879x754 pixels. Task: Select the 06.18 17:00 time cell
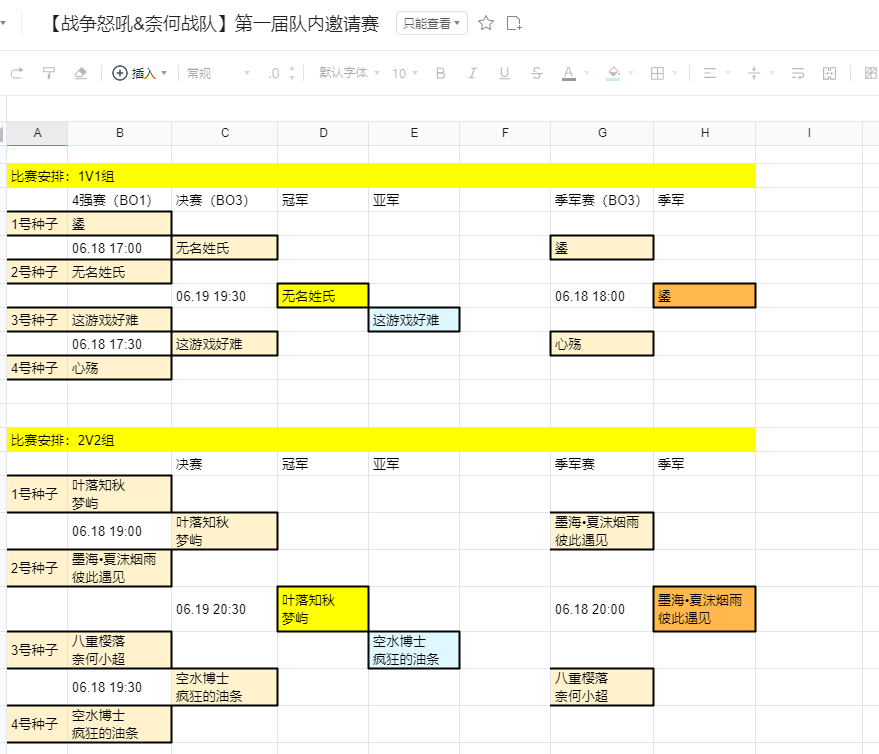click(x=119, y=248)
